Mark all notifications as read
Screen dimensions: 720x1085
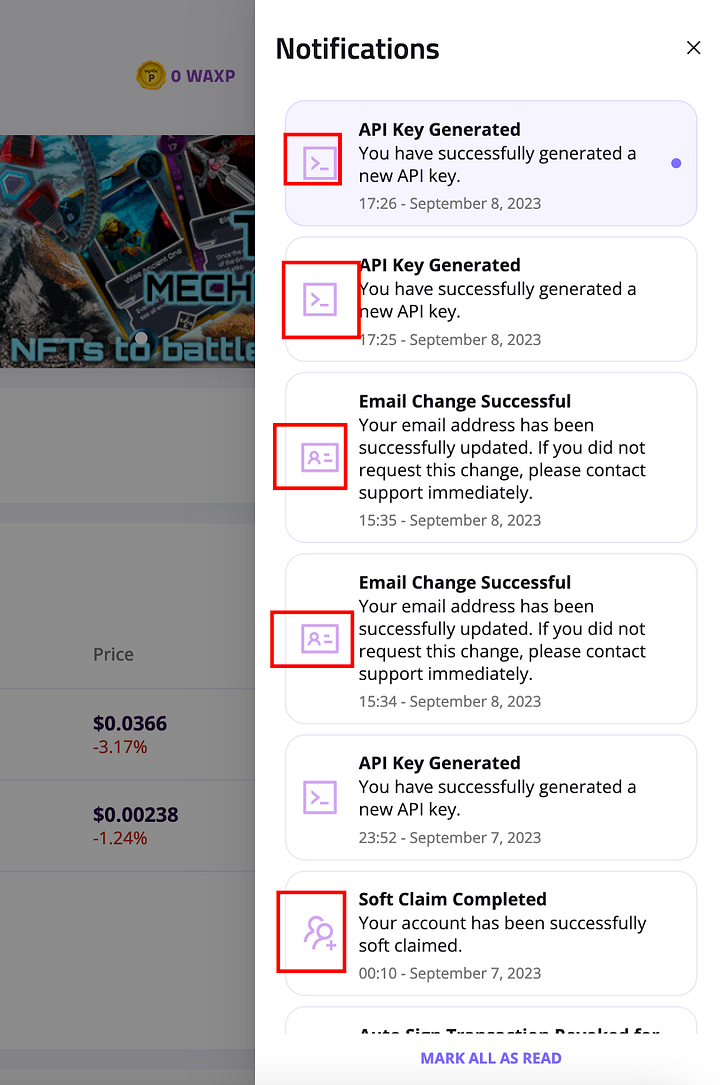(x=491, y=1058)
